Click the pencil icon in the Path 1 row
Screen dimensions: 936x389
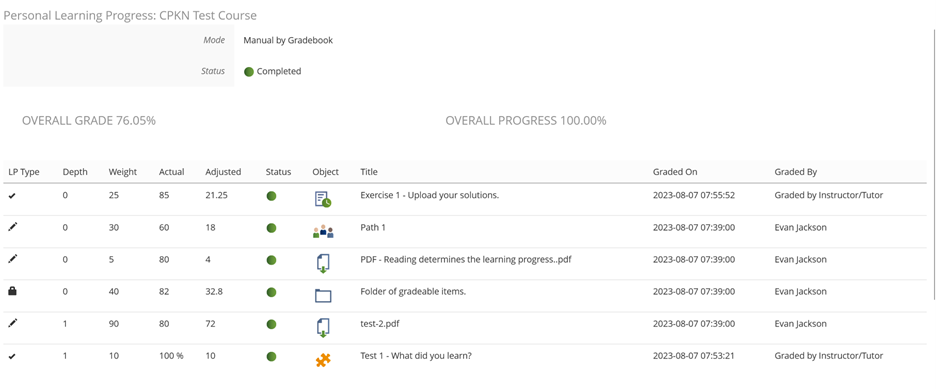tap(13, 227)
